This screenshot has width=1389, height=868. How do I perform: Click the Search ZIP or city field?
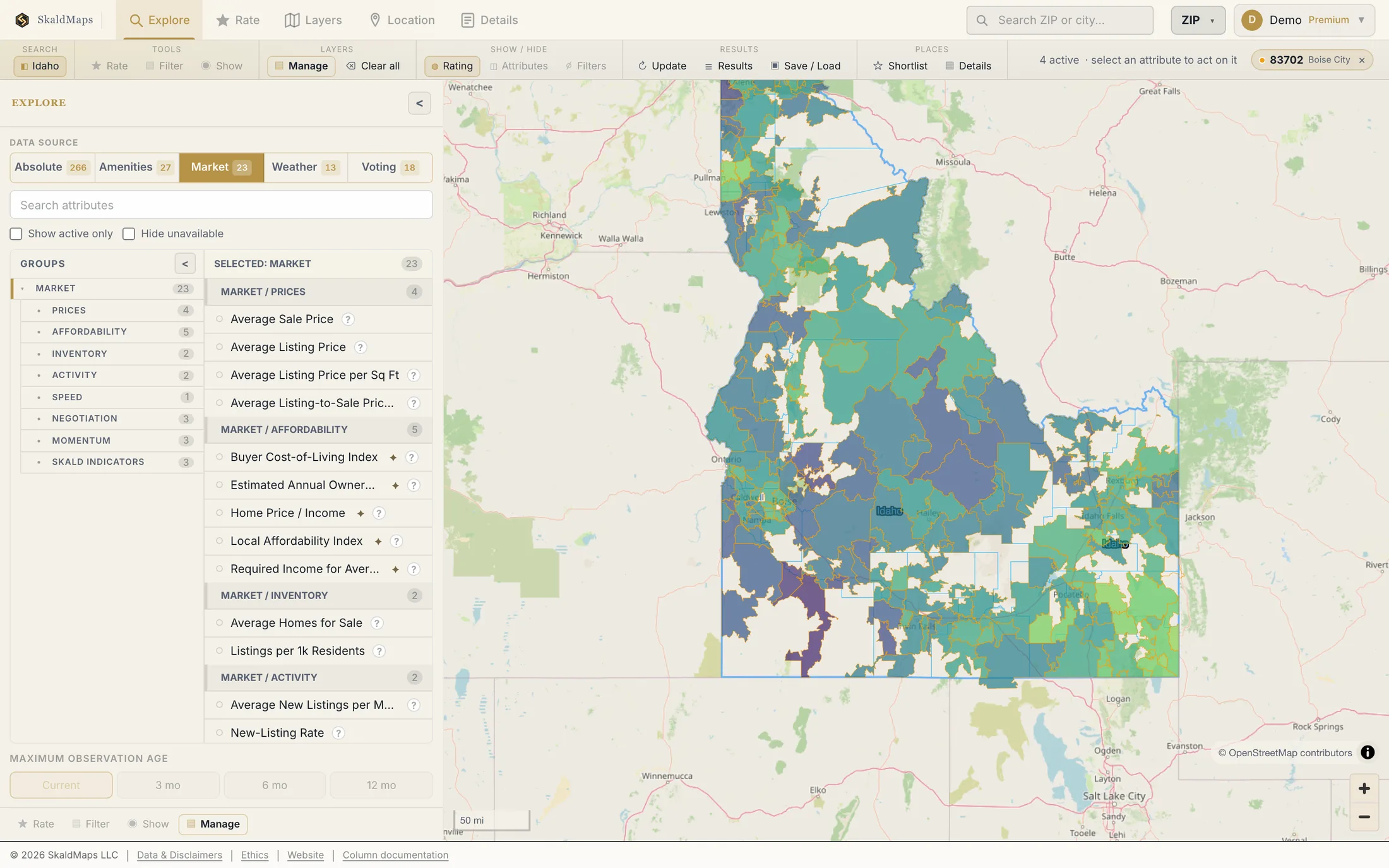(x=1059, y=20)
